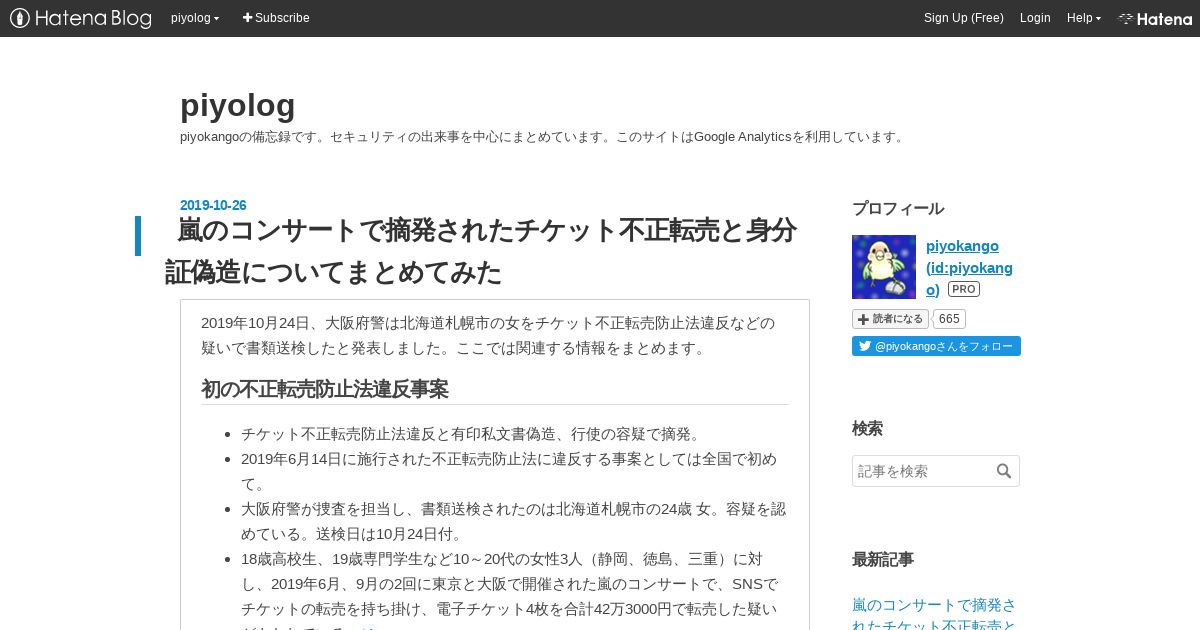Open the piyokango (id:piyokango) profile link
The image size is (1200, 630).
969,267
